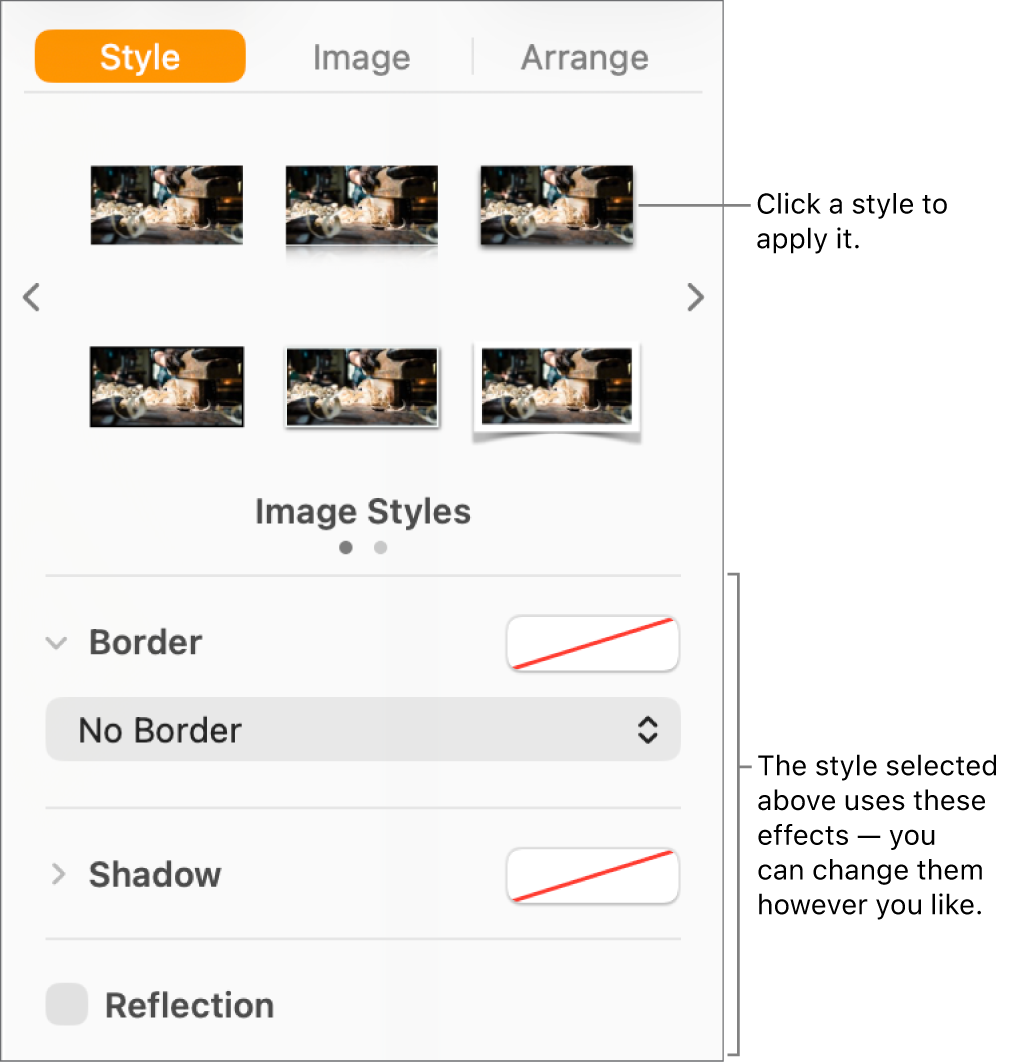Click the first Image Styles page dot
The width and height of the screenshot is (1012, 1063).
click(346, 548)
